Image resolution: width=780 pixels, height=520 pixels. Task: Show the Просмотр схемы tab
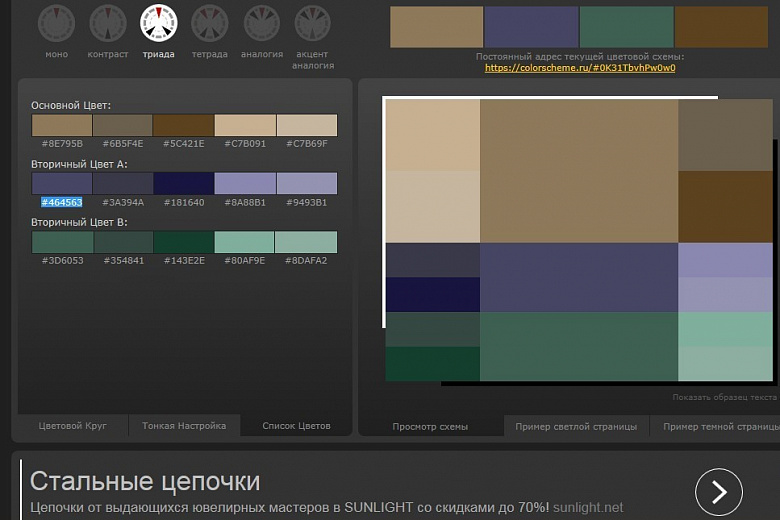click(430, 427)
